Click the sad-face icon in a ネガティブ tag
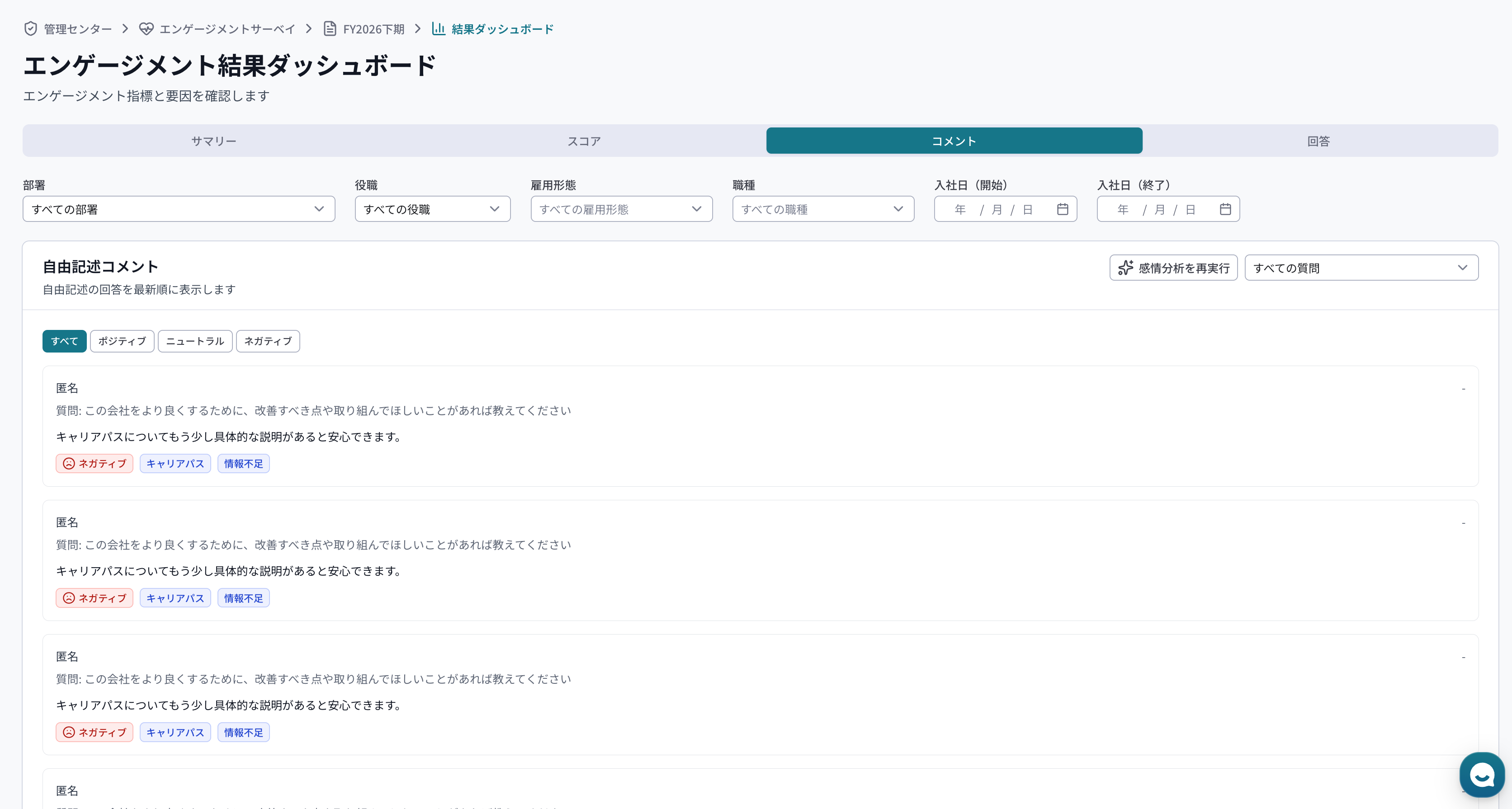The height and width of the screenshot is (809, 1512). coord(69,463)
